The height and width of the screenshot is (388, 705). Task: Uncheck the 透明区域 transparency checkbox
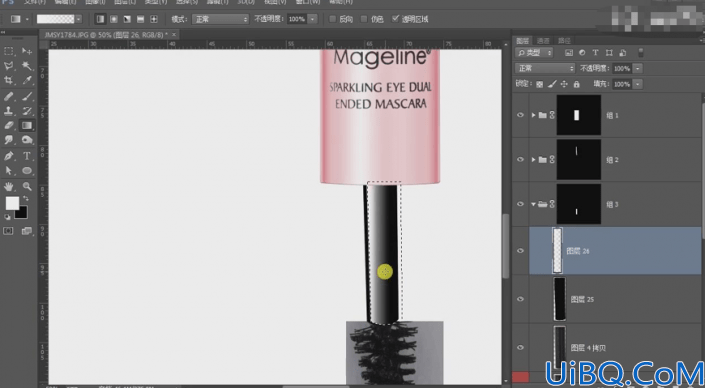click(x=395, y=19)
